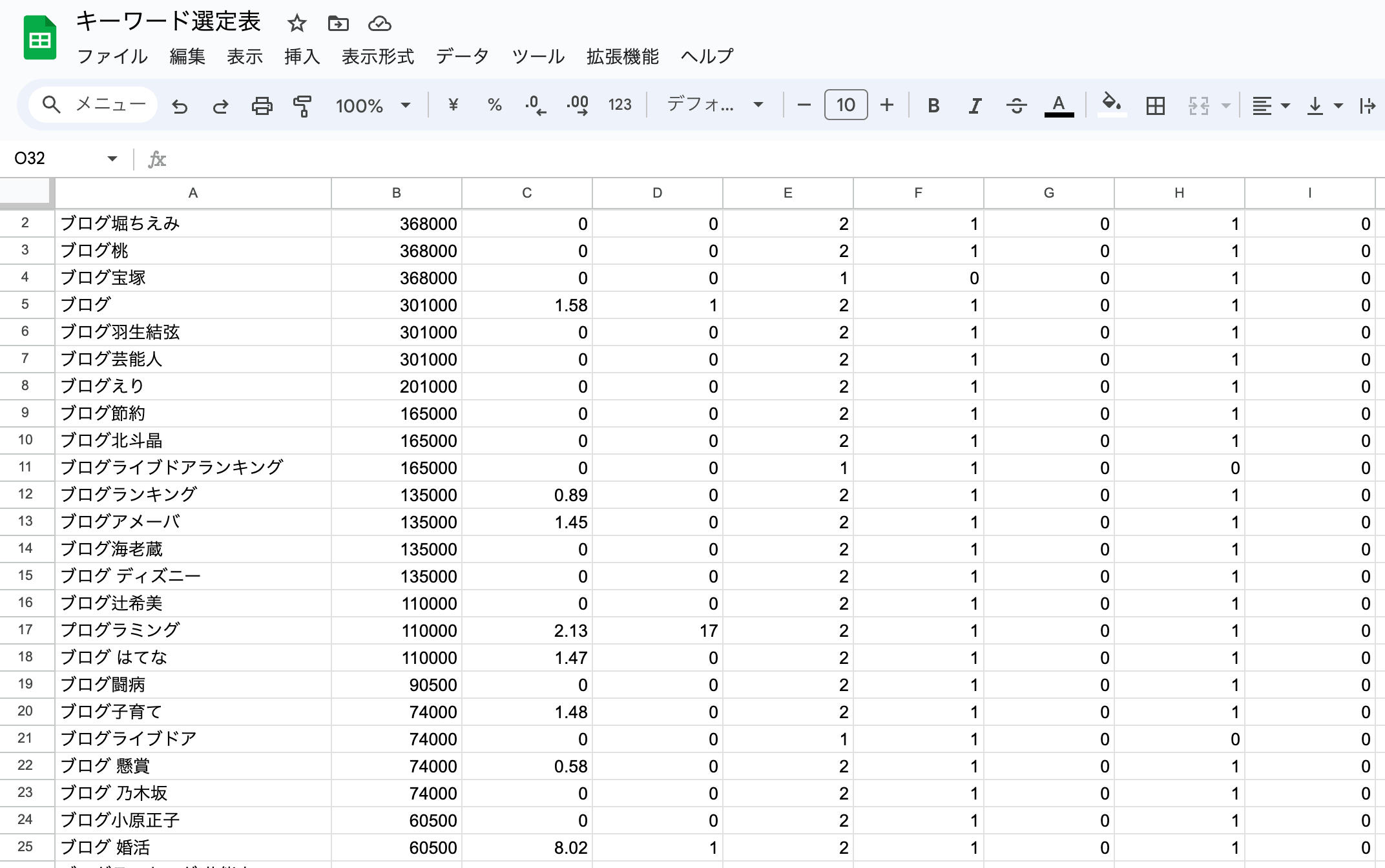Screen dimensions: 1385x868
Task: Select column E header
Action: tap(788, 193)
